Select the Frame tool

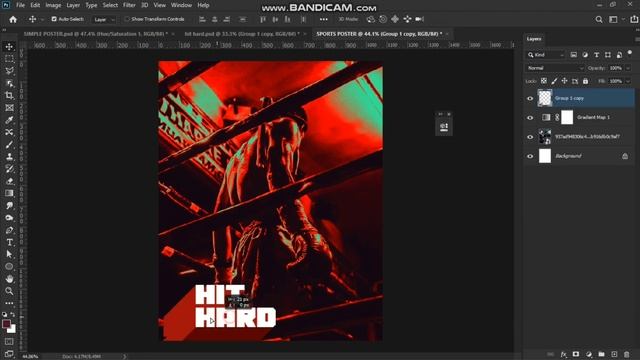[x=9, y=108]
